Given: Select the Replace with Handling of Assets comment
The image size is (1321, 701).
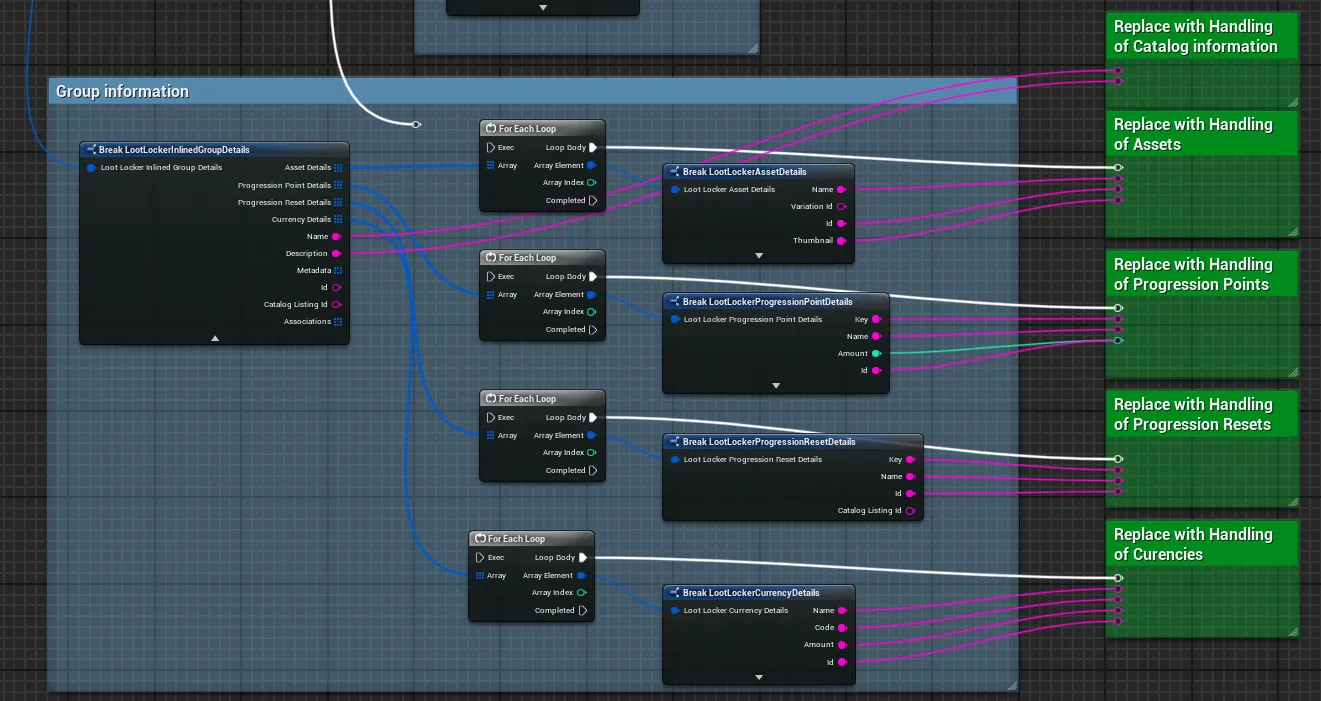Looking at the screenshot, I should (x=1202, y=134).
